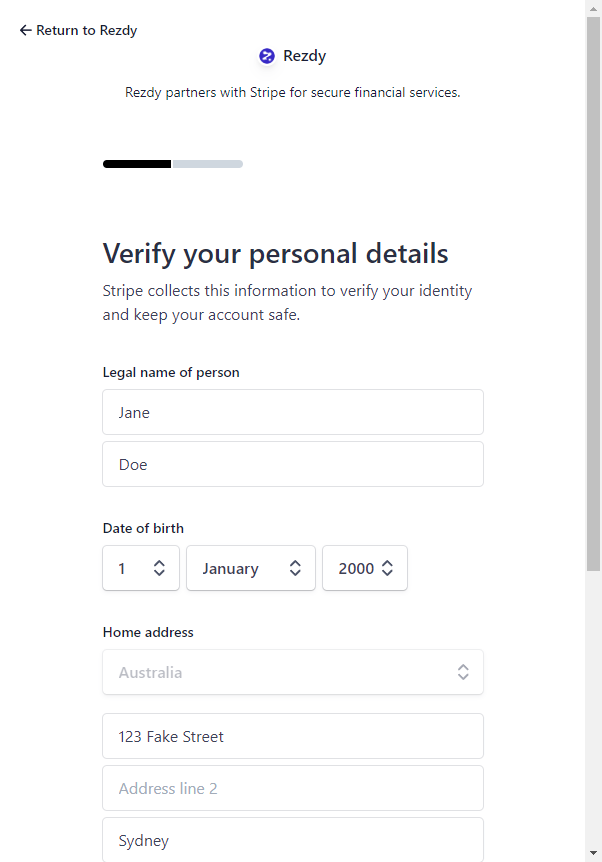Click the Address line 2 field
This screenshot has width=602, height=862.
(x=293, y=788)
